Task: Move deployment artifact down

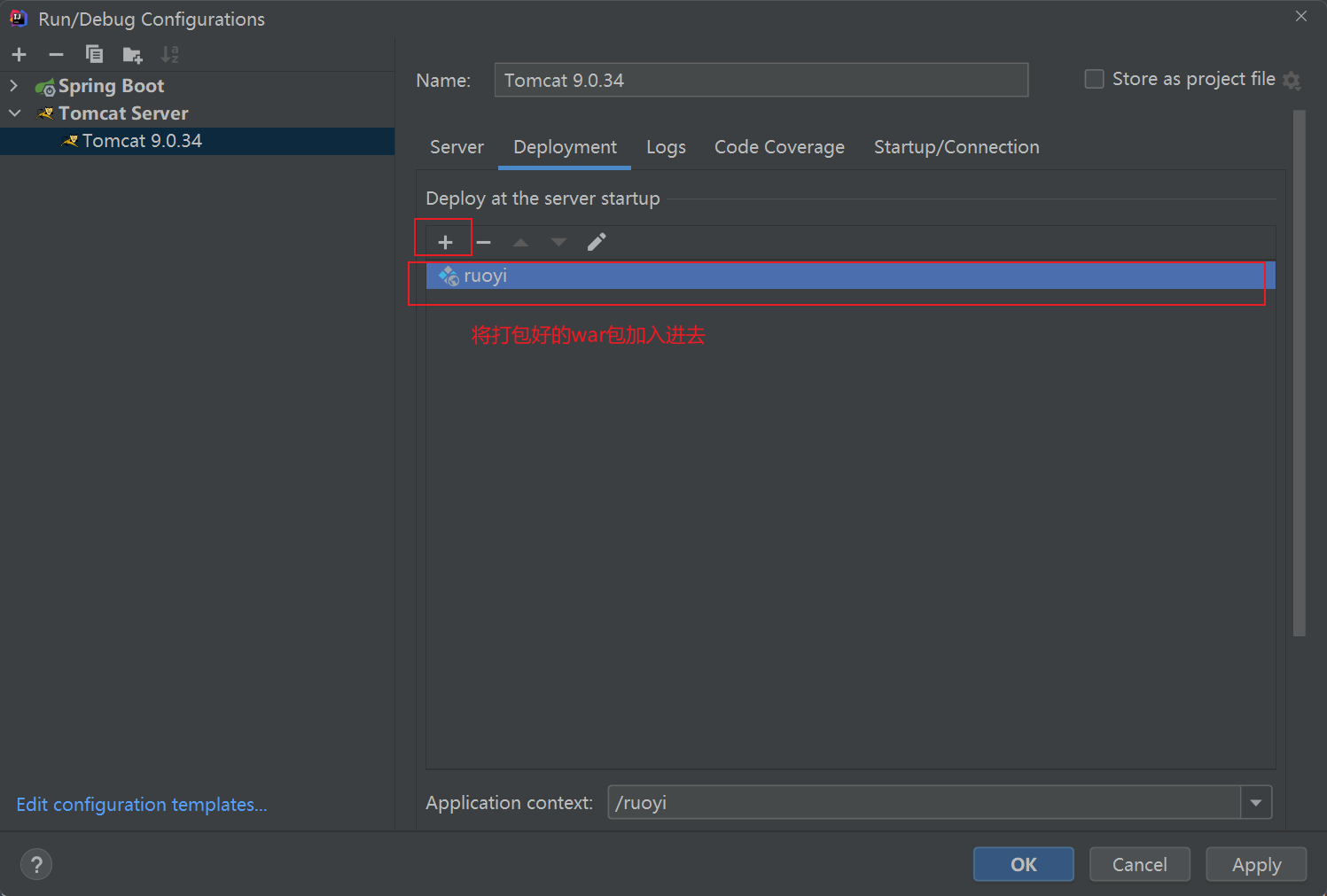Action: 558,242
